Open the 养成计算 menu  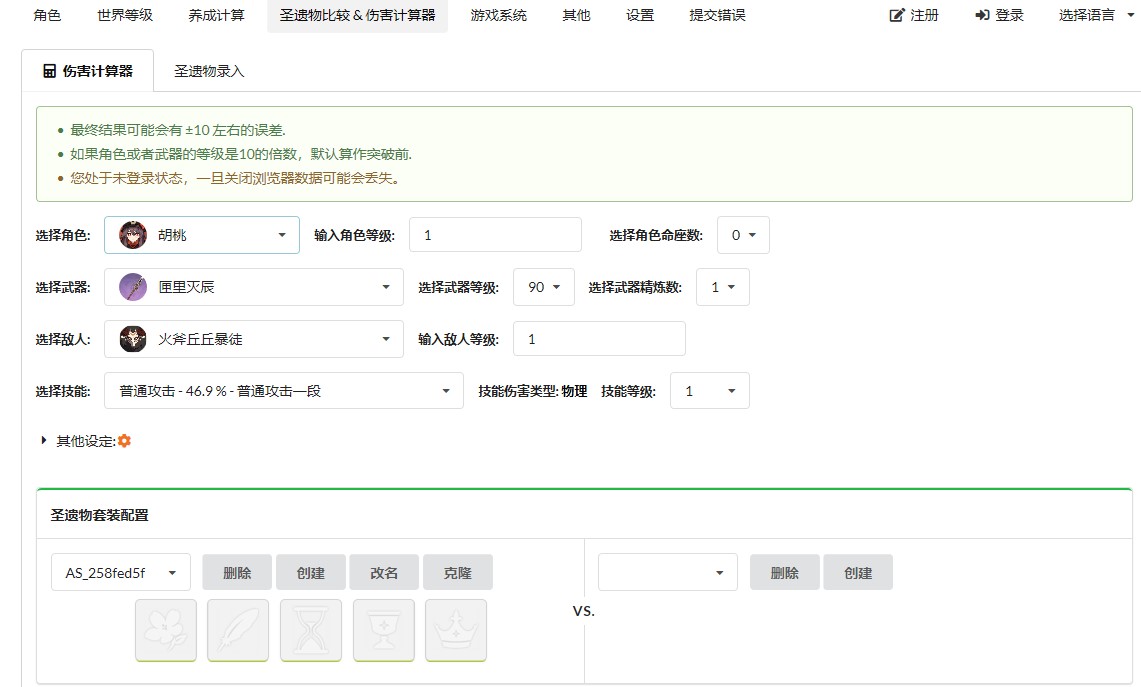[216, 16]
